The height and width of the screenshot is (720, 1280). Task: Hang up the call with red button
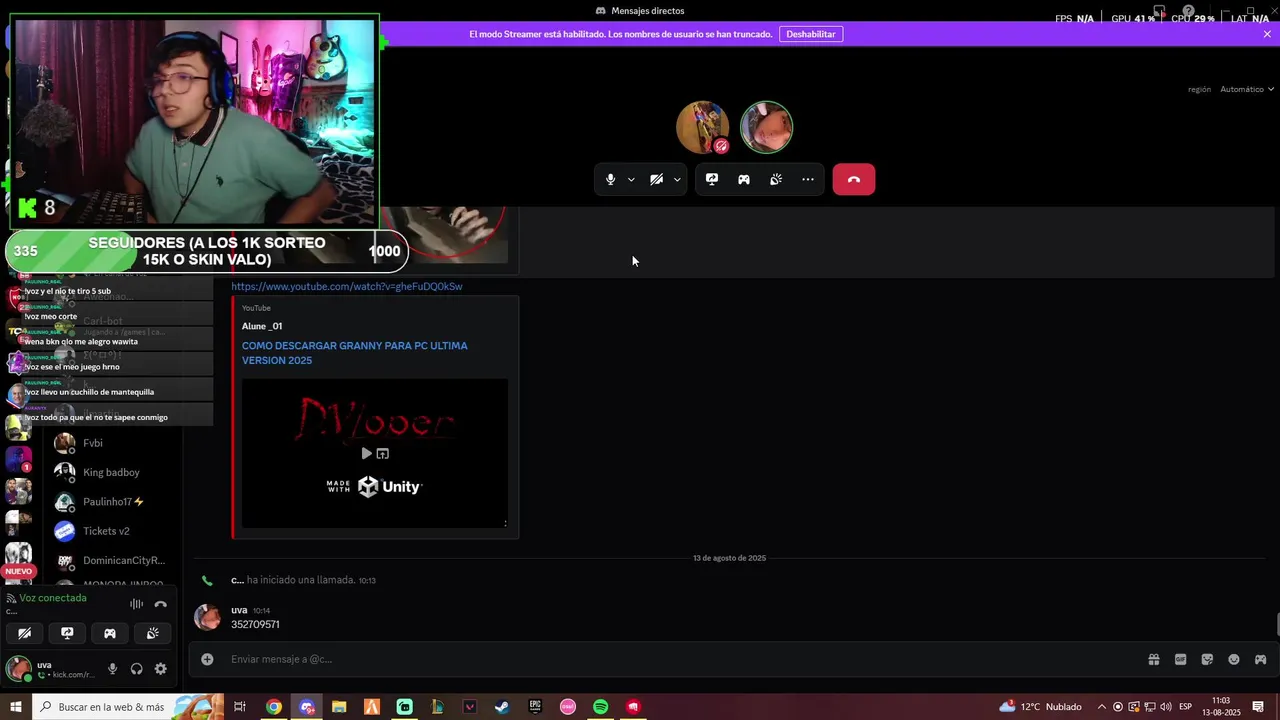[854, 180]
